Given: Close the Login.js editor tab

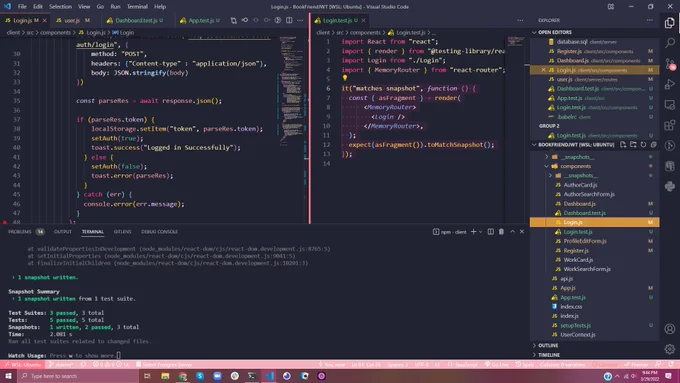Looking at the screenshot, I should pos(44,20).
